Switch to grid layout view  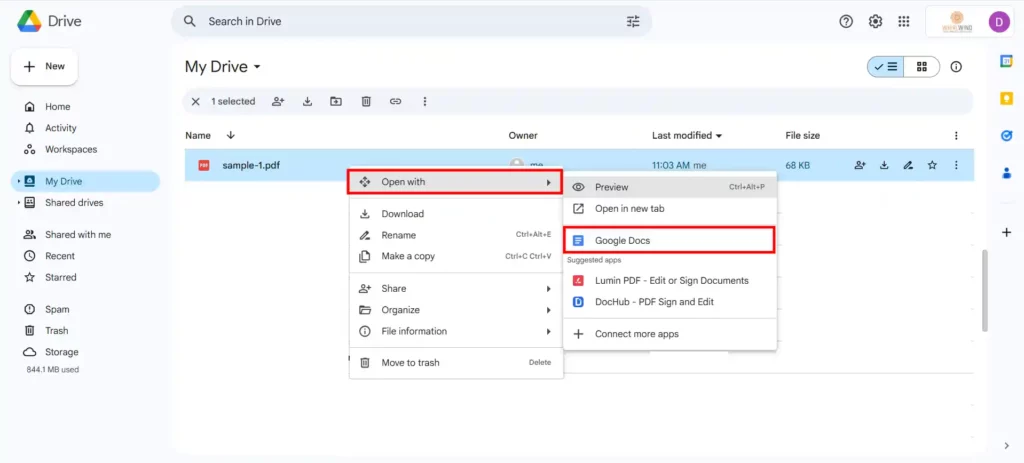click(921, 67)
